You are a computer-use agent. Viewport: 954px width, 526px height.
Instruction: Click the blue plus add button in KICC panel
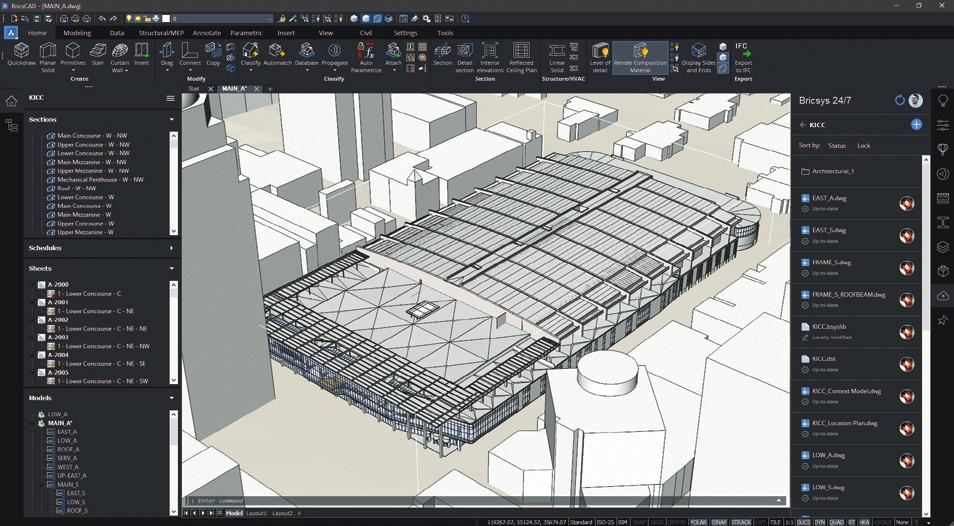916,124
